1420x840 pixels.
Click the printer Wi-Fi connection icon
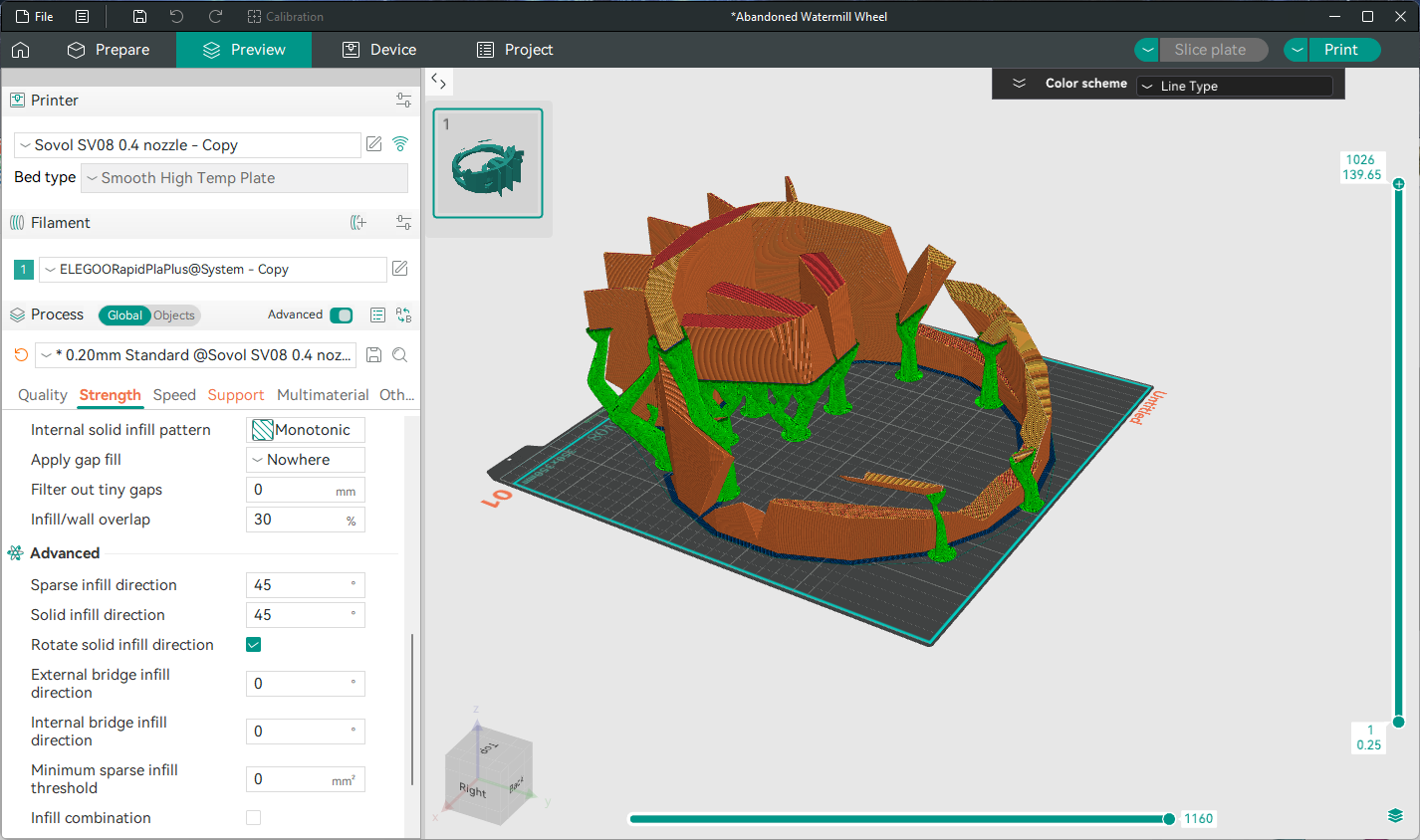point(400,144)
